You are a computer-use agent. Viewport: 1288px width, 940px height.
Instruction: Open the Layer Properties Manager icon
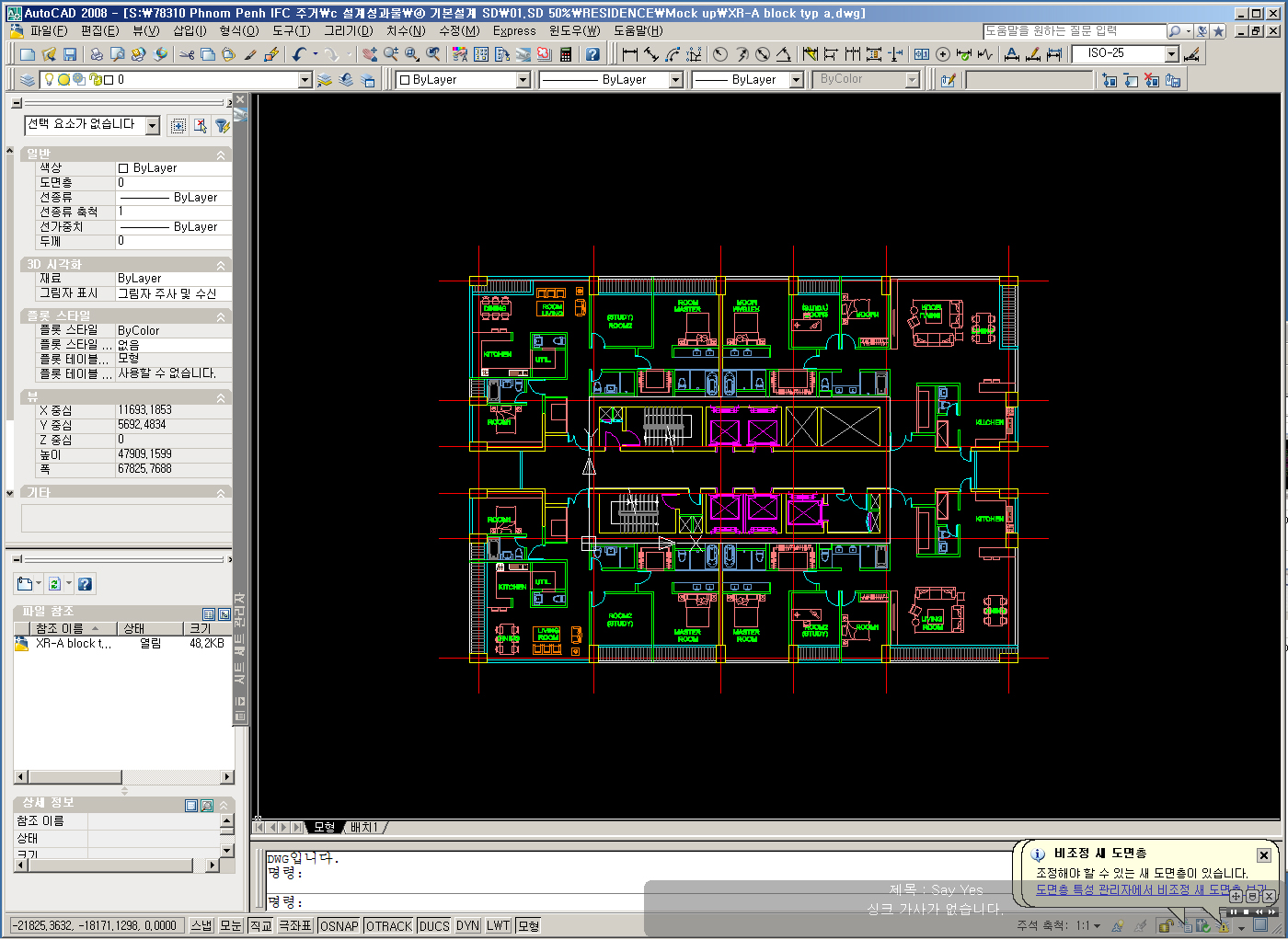pos(28,80)
